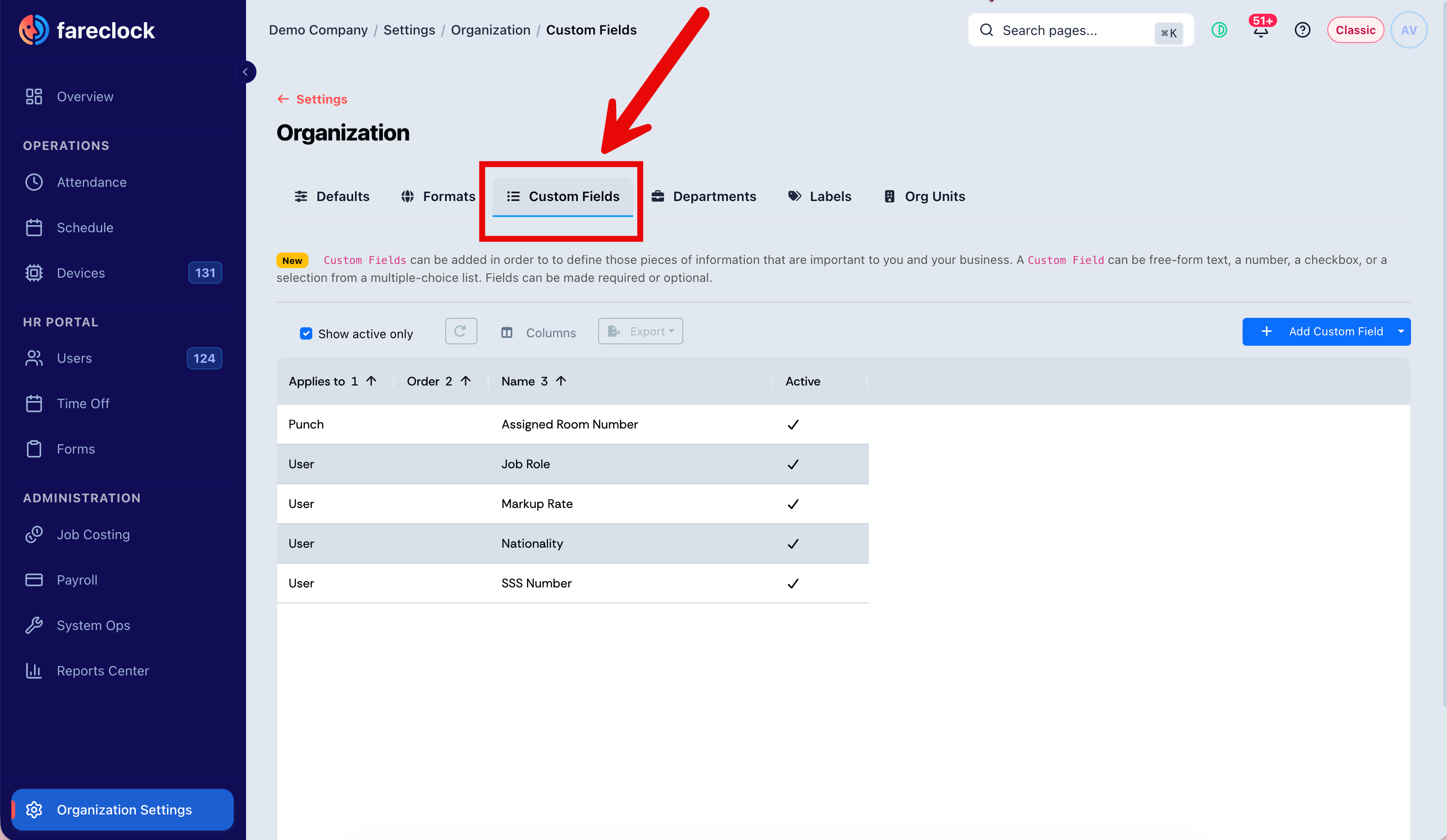
Task: Click the green status circle icon
Action: click(x=1219, y=30)
